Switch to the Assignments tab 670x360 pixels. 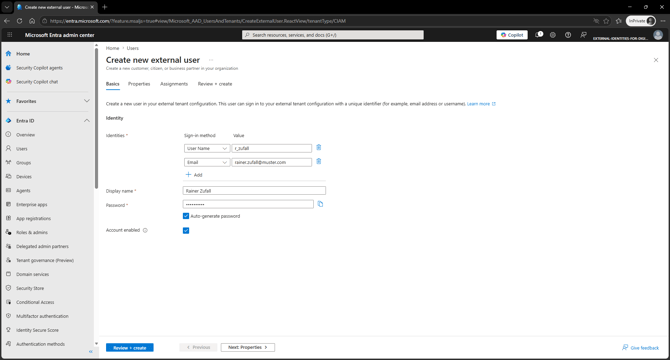pyautogui.click(x=174, y=84)
